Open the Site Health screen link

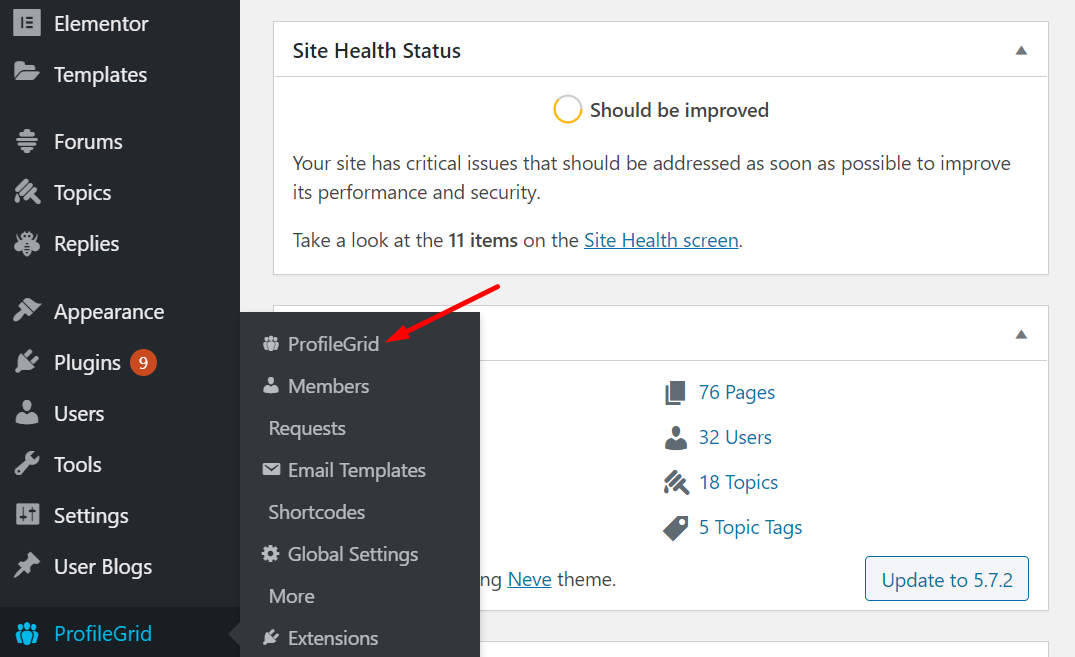tap(660, 240)
